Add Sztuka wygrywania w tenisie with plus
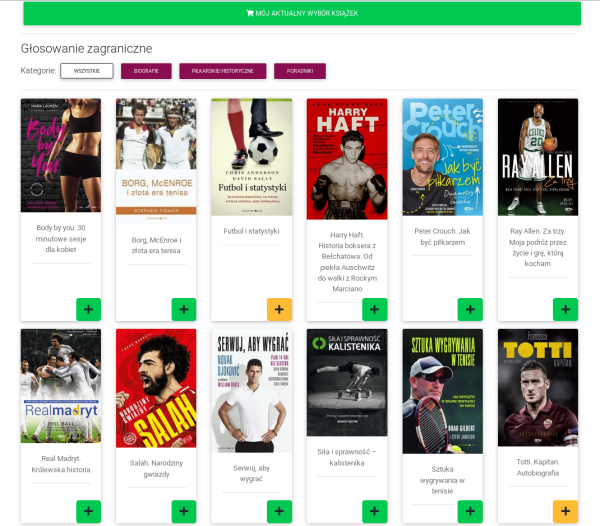600x526 pixels. point(470,511)
